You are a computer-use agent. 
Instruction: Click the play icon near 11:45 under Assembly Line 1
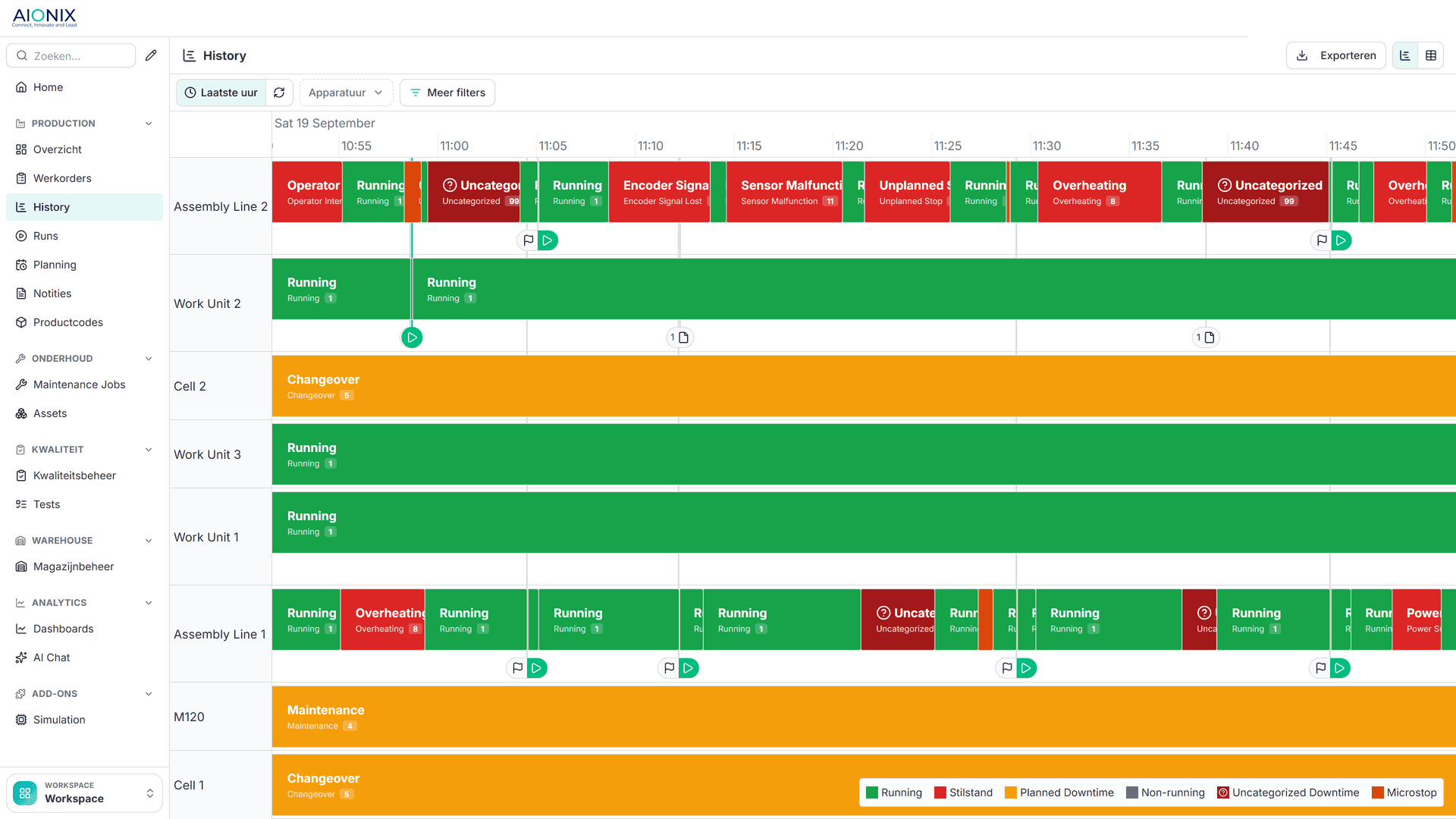pyautogui.click(x=1340, y=668)
